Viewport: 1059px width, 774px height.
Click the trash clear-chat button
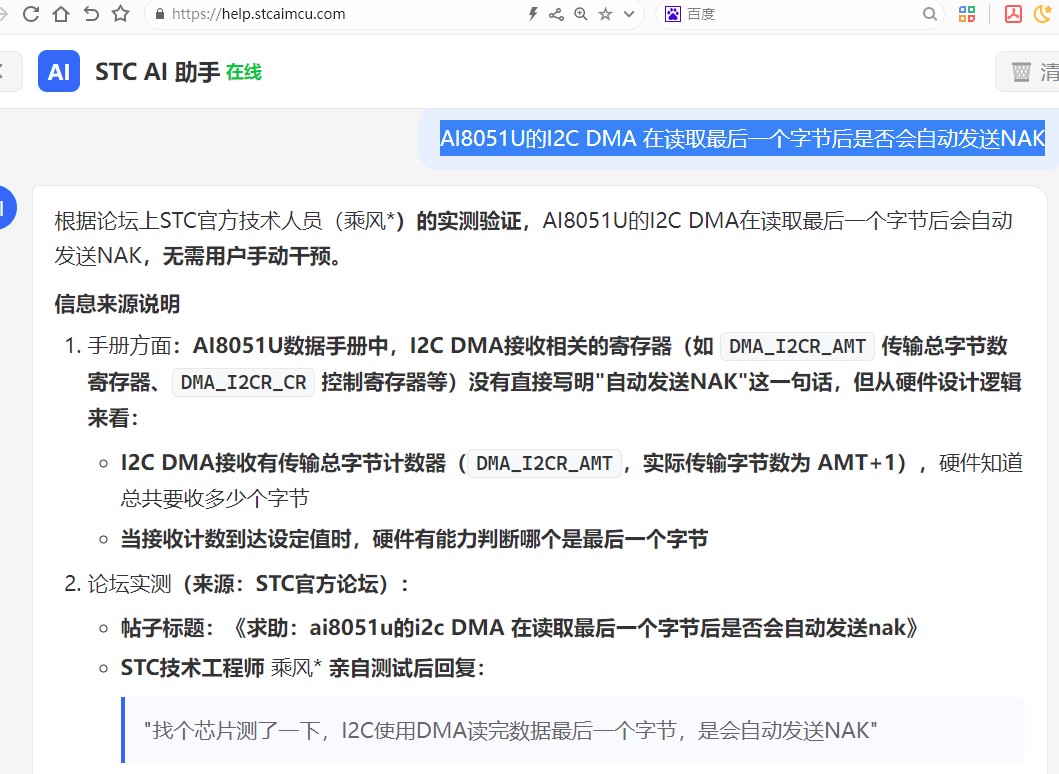point(1028,71)
